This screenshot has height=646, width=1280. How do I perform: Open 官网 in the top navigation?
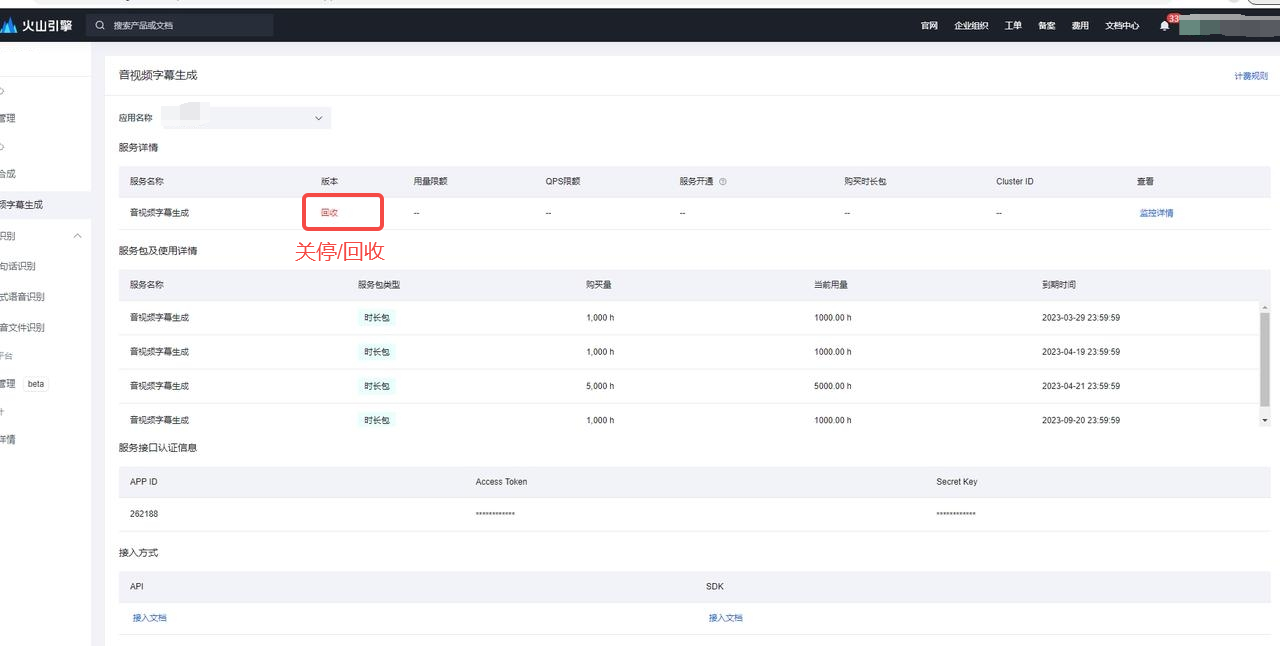(929, 26)
